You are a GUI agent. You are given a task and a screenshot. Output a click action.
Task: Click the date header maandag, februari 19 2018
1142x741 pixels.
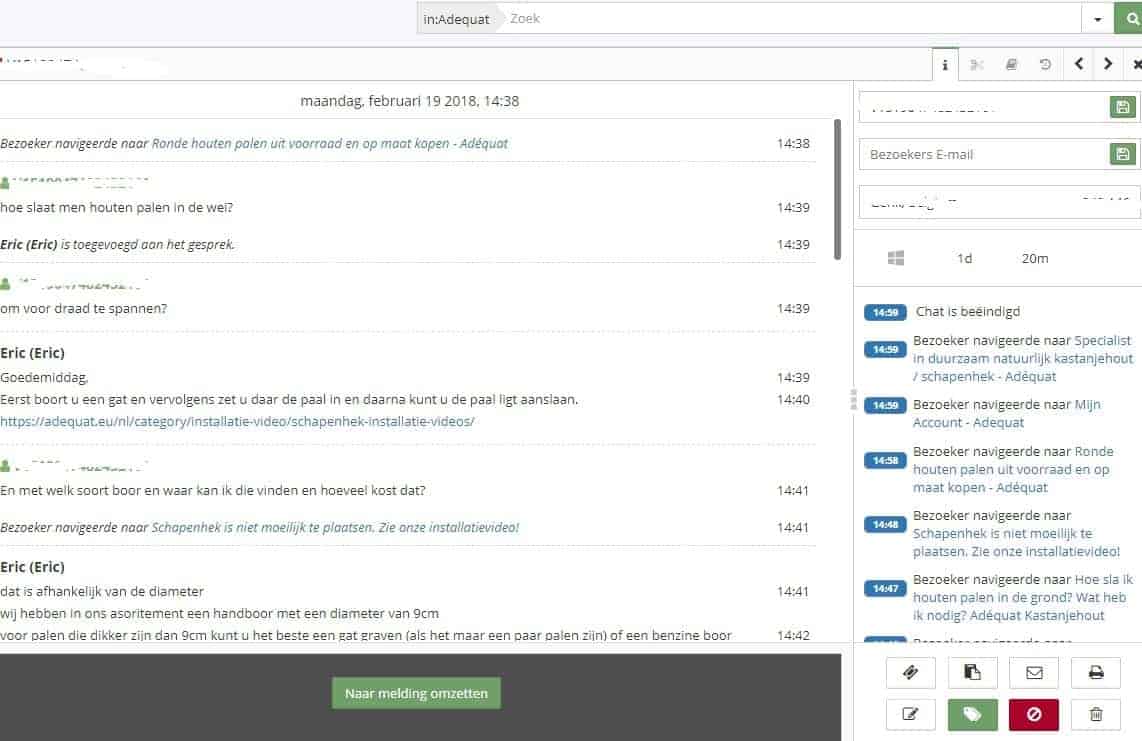(x=409, y=101)
